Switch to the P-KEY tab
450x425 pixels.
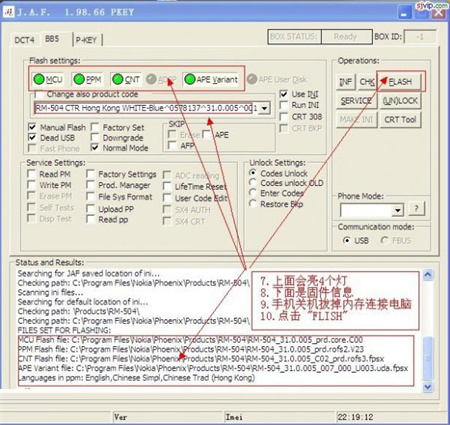(86, 40)
